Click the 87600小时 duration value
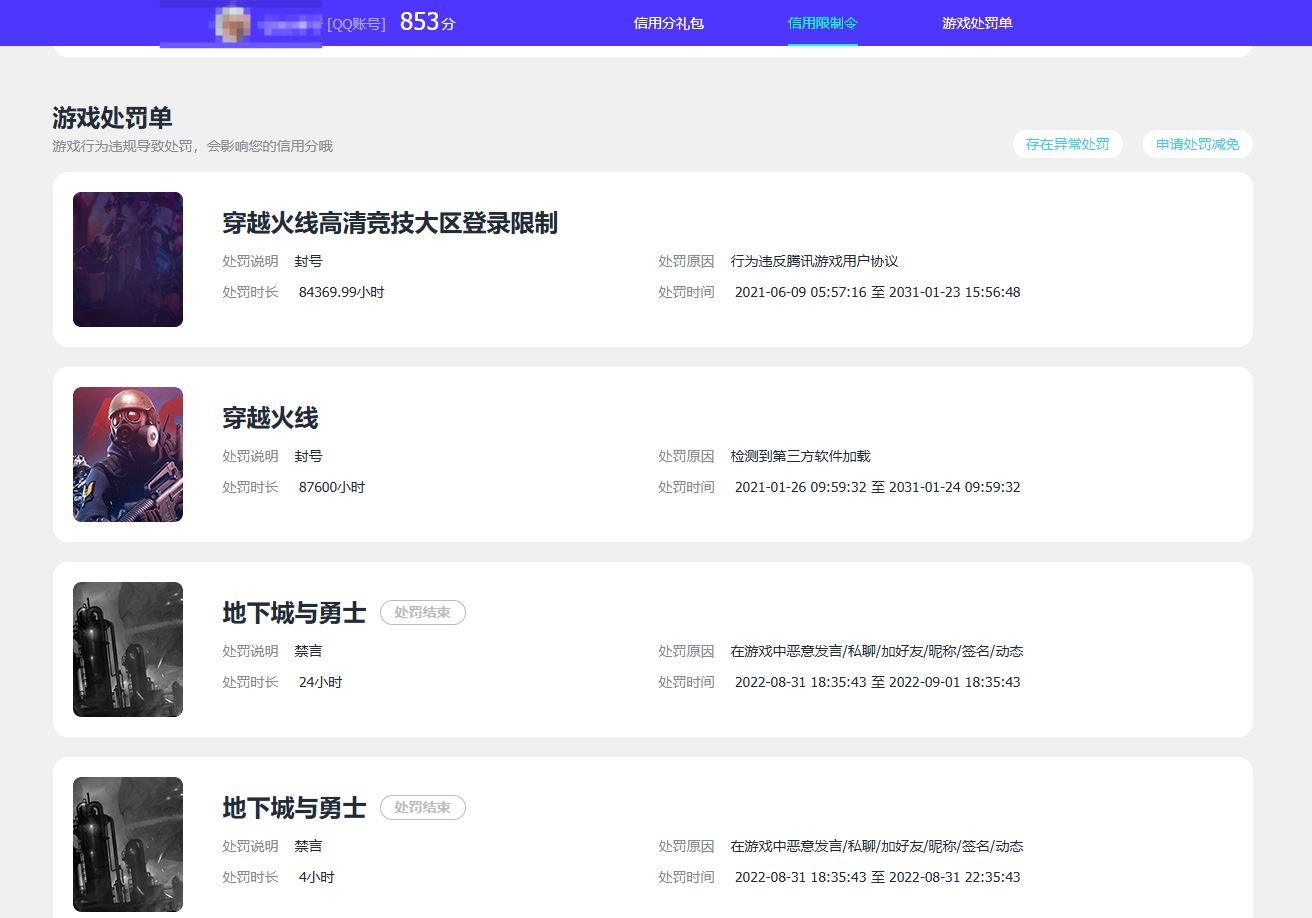 [332, 488]
